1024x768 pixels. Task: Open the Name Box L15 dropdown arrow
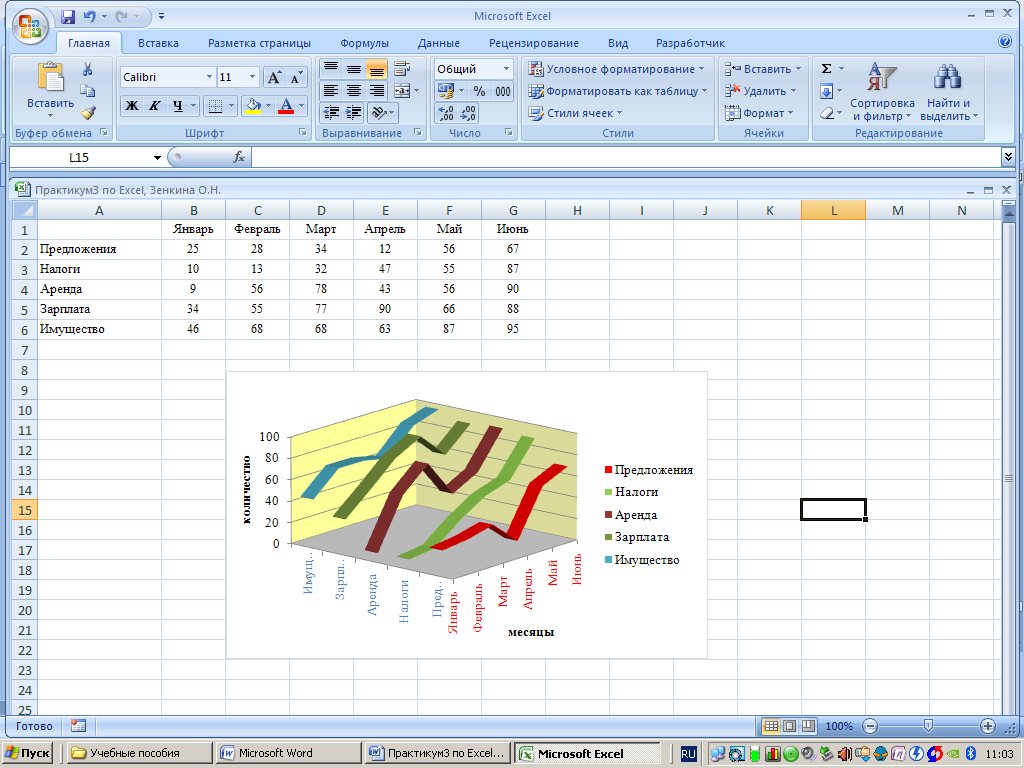157,157
